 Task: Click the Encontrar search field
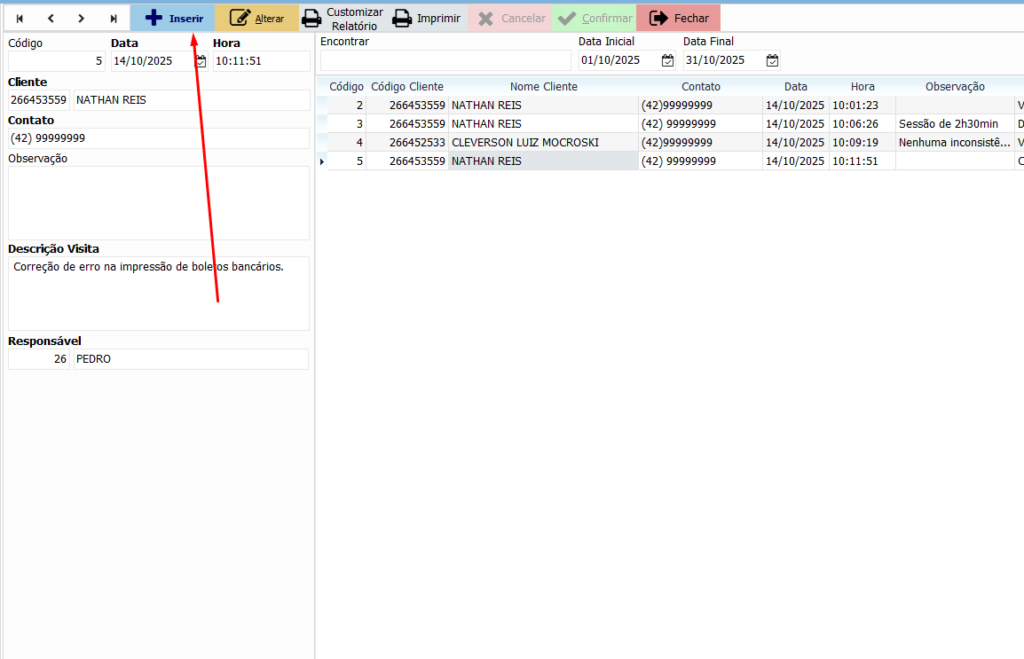coord(445,61)
